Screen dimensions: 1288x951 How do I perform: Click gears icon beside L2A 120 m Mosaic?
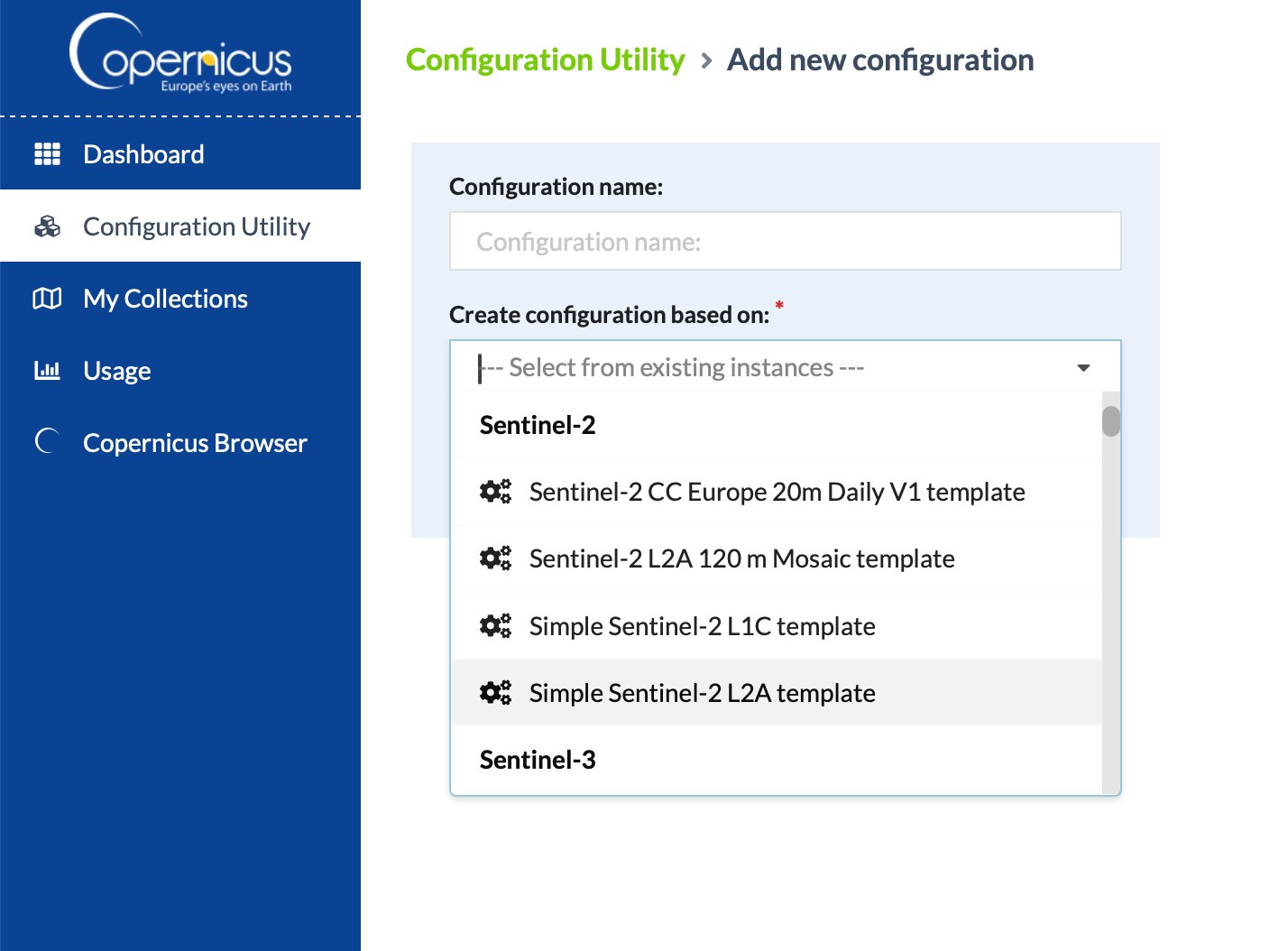point(495,559)
